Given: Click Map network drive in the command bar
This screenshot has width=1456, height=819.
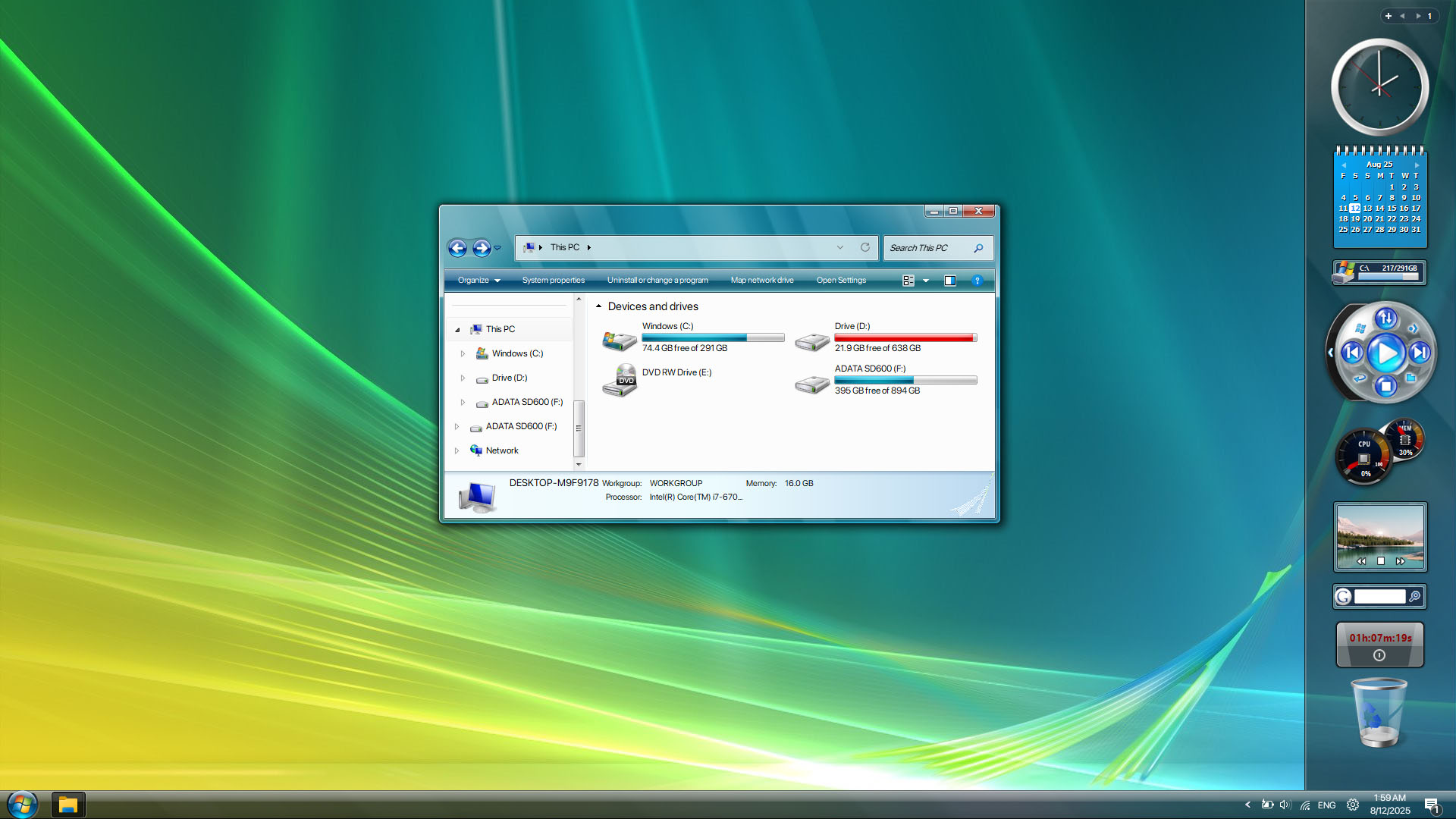Looking at the screenshot, I should [761, 281].
